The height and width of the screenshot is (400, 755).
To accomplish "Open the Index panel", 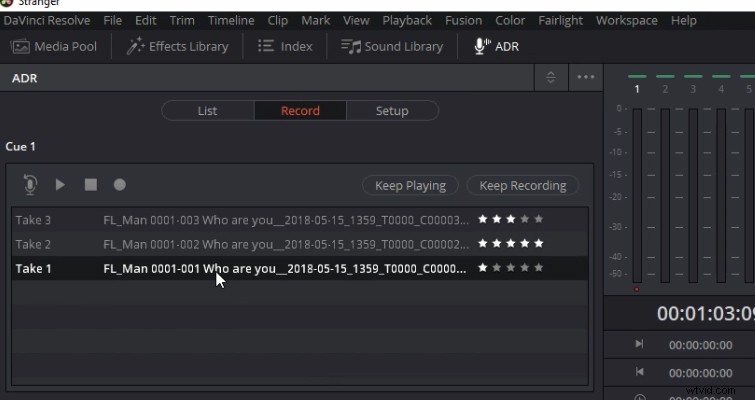I will pyautogui.click(x=285, y=46).
